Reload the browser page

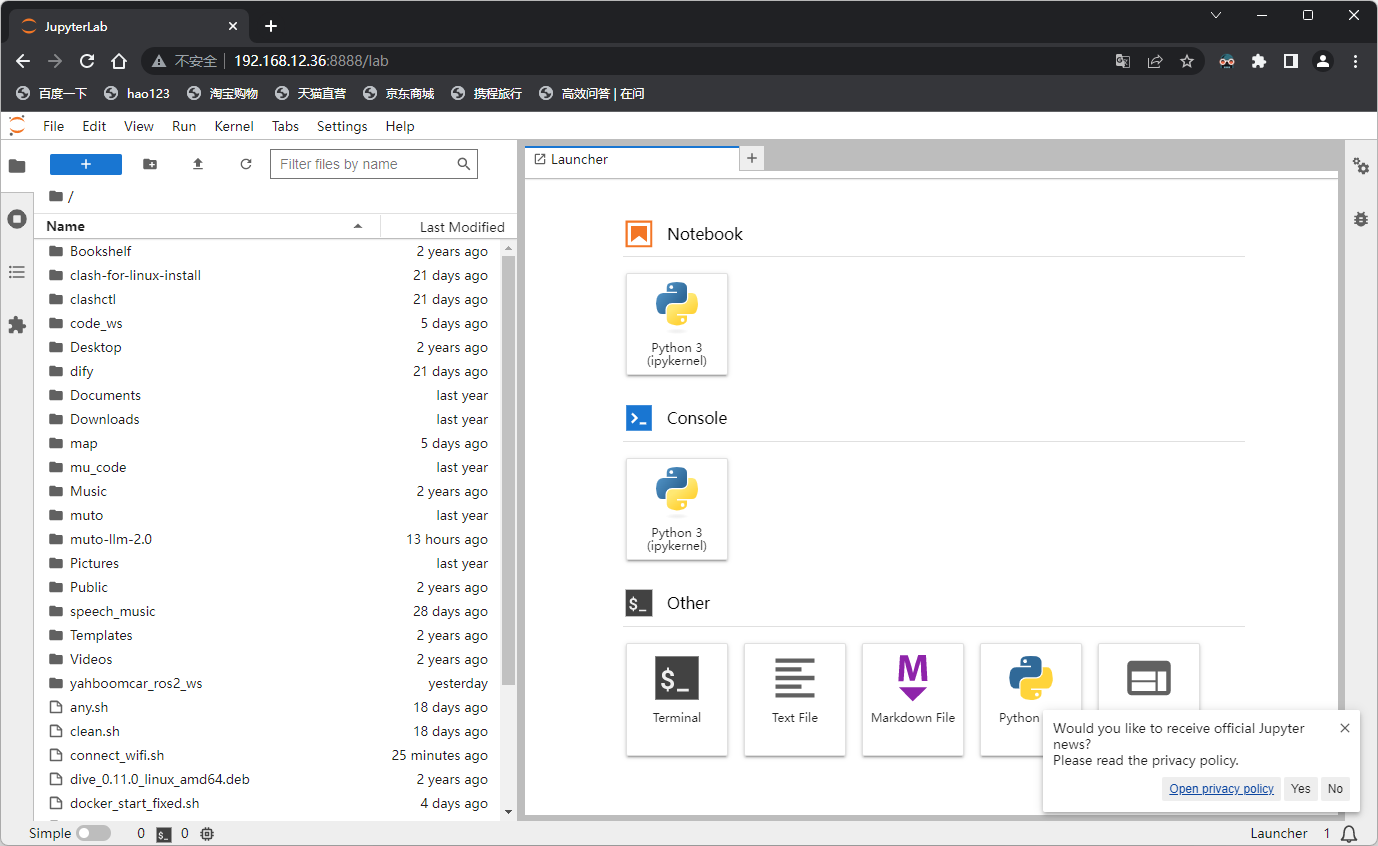point(87,61)
